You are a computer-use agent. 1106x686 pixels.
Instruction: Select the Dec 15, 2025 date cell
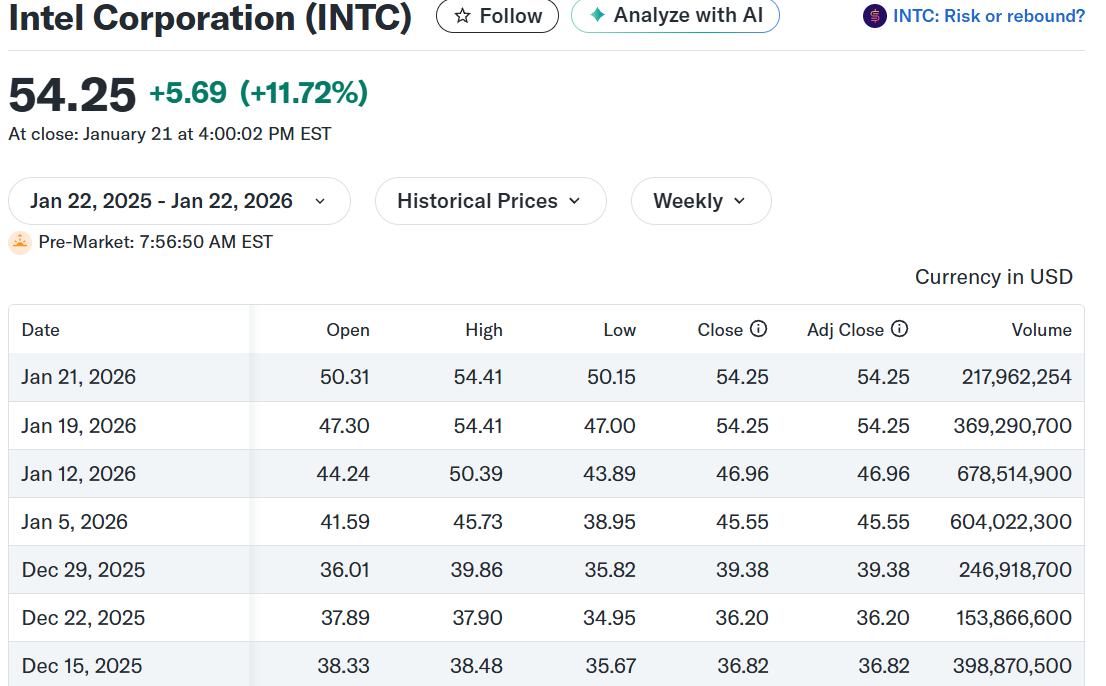[82, 666]
